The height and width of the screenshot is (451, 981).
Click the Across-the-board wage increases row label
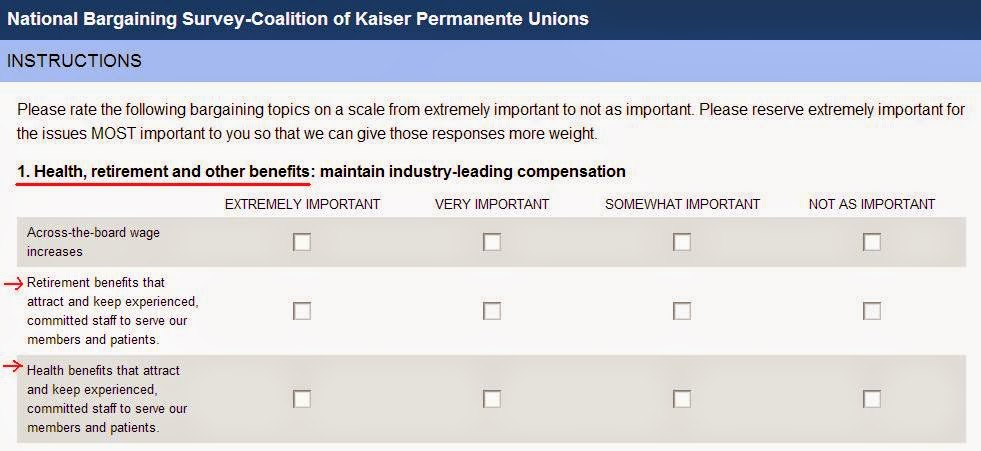[x=93, y=242]
